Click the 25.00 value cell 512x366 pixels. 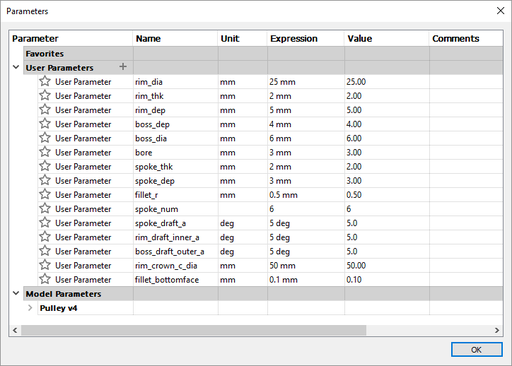coord(387,82)
